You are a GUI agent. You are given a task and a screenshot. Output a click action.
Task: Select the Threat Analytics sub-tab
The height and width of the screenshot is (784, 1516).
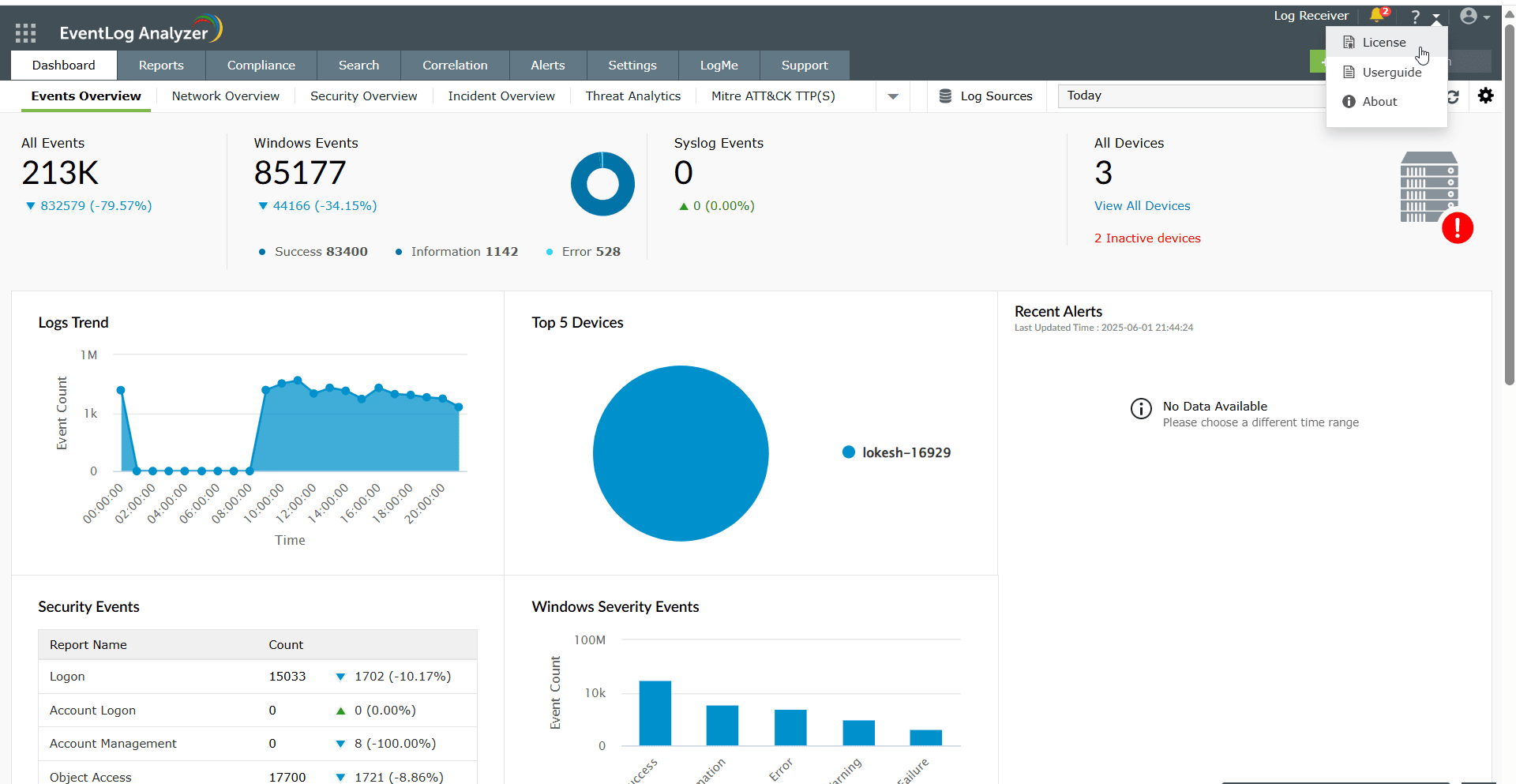(633, 96)
